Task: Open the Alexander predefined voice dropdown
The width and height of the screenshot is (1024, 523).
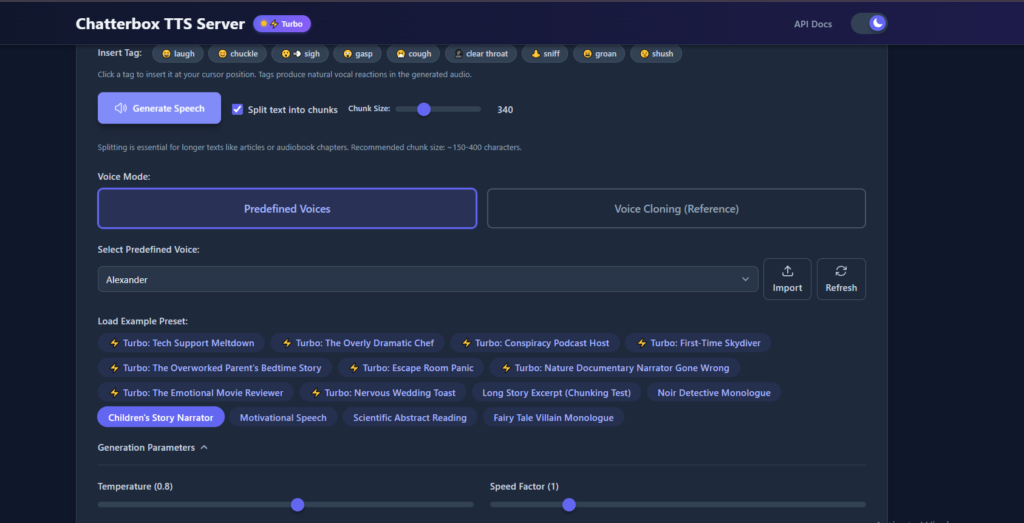Action: [427, 280]
